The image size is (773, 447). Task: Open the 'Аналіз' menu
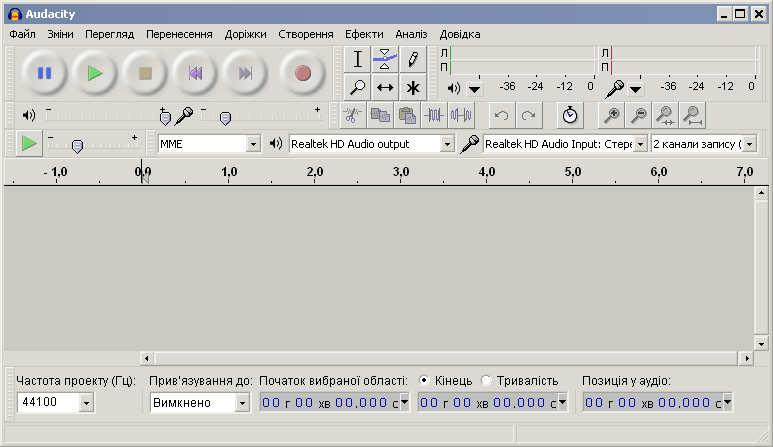pos(411,34)
